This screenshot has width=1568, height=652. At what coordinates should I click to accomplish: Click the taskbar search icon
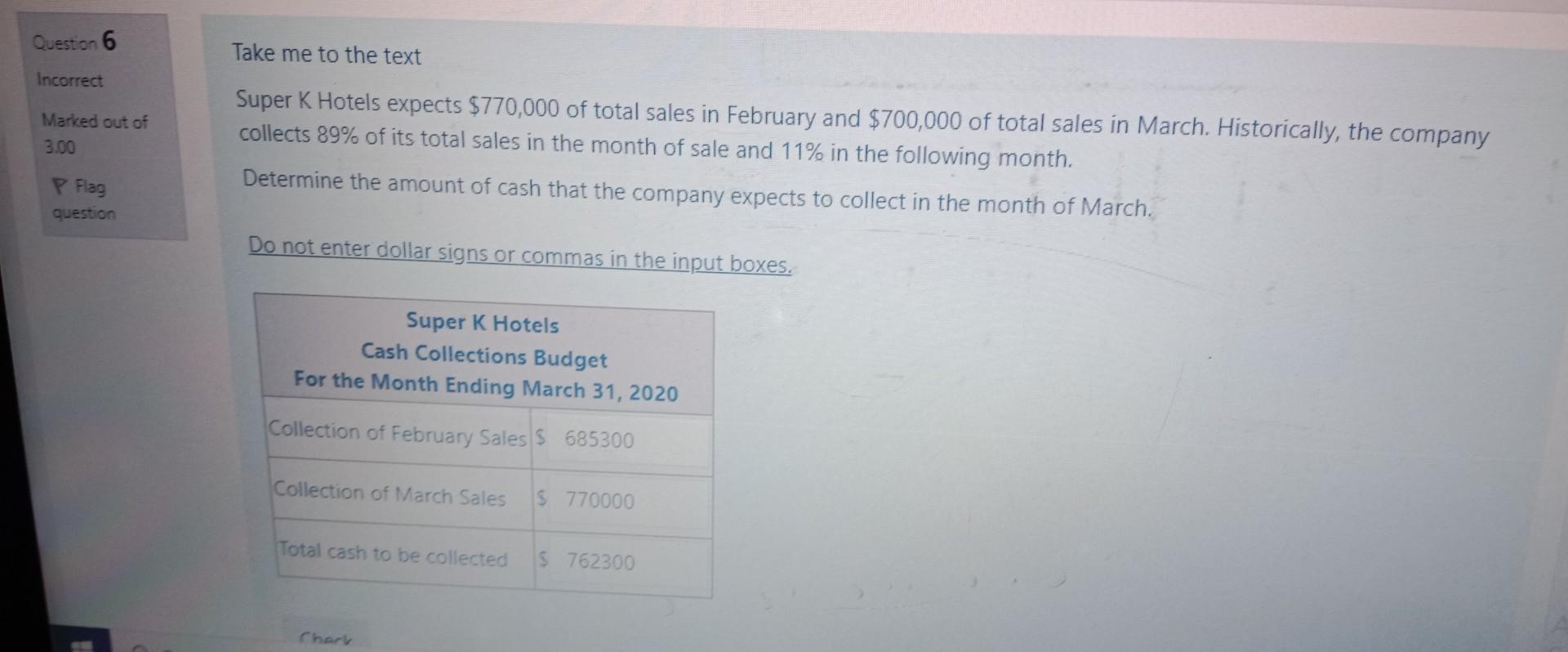pos(140,645)
